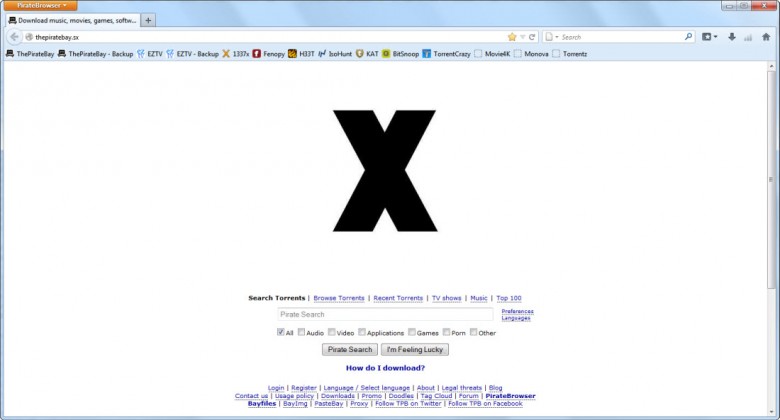780x420 pixels.
Task: Open the Torrentz bookmark
Action: click(570, 54)
